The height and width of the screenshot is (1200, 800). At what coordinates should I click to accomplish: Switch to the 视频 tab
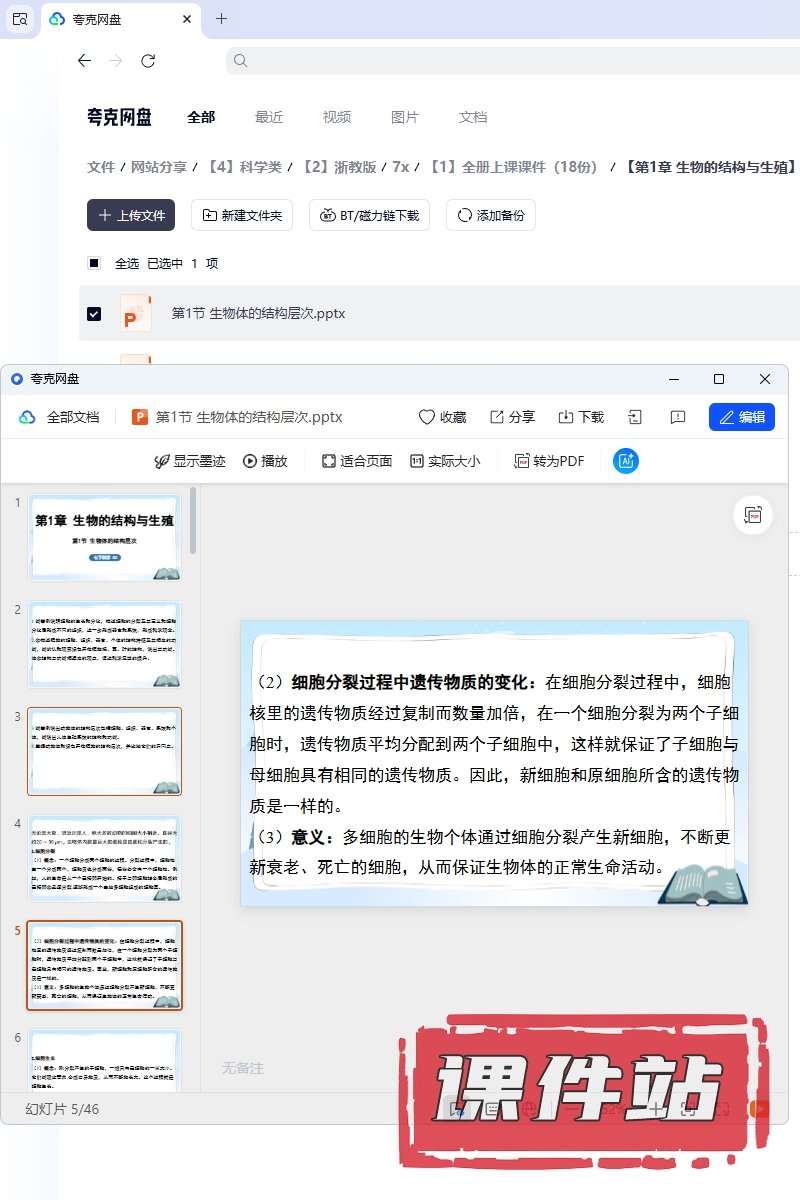(x=337, y=117)
